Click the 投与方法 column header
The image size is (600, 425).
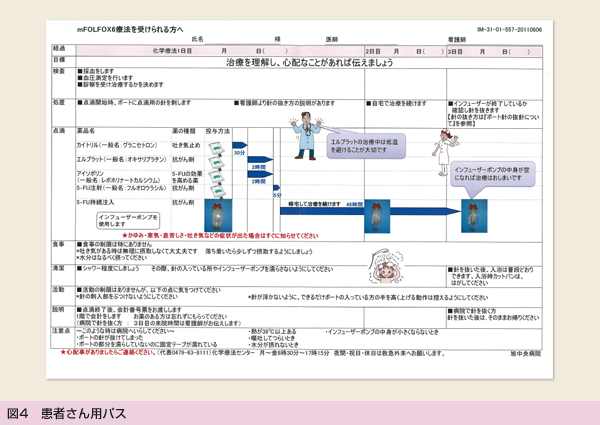click(217, 131)
